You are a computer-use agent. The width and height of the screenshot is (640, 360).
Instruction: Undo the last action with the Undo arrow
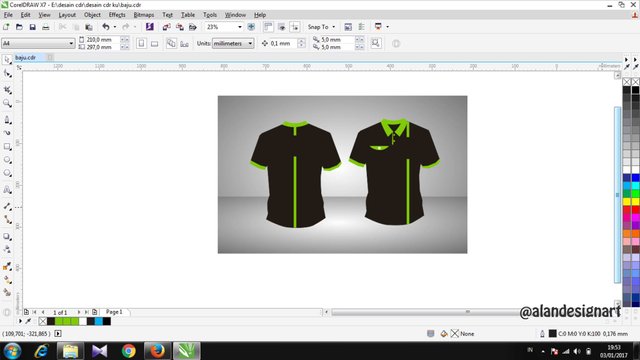coord(106,27)
